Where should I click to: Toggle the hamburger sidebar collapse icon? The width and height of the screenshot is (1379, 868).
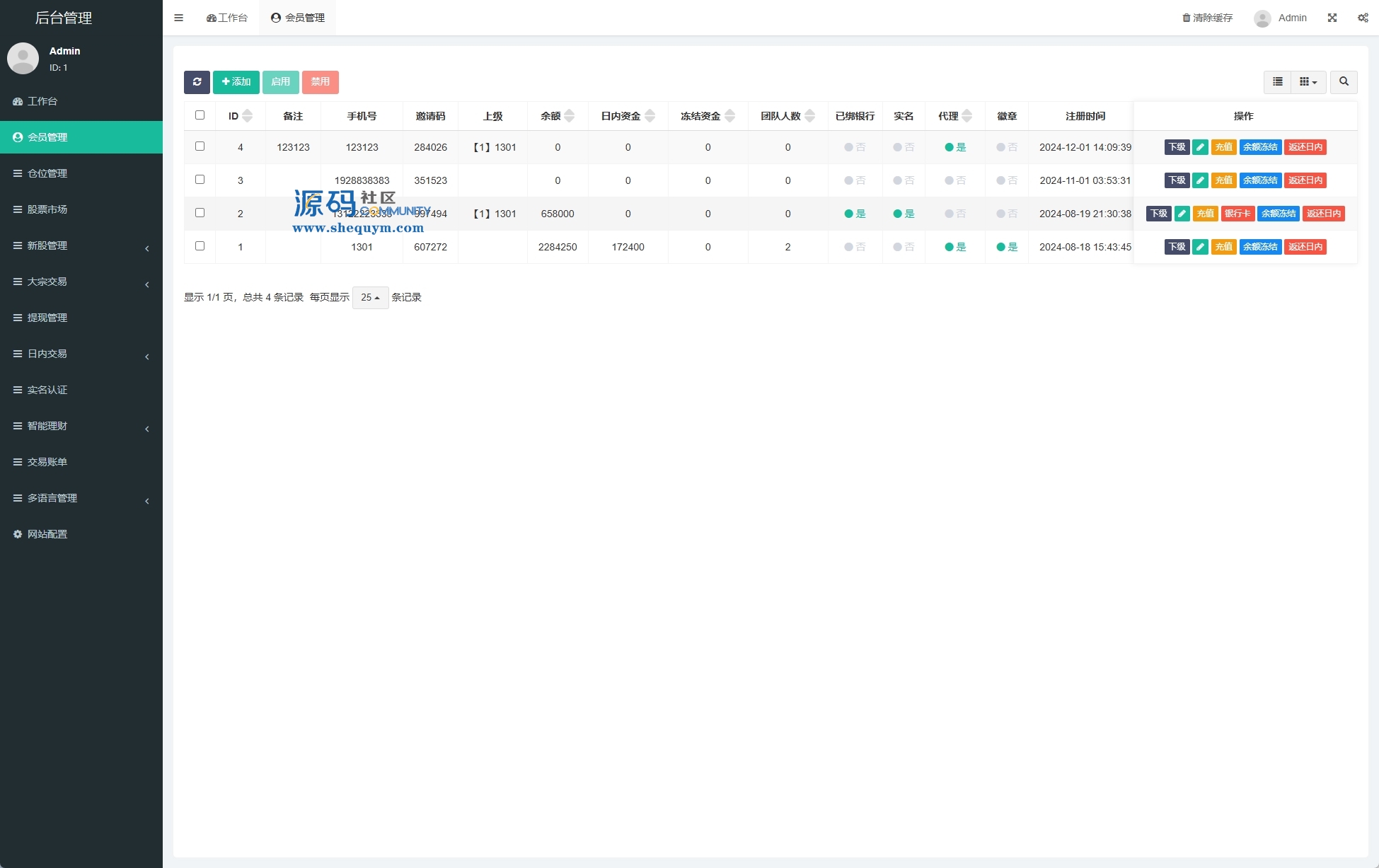click(179, 18)
